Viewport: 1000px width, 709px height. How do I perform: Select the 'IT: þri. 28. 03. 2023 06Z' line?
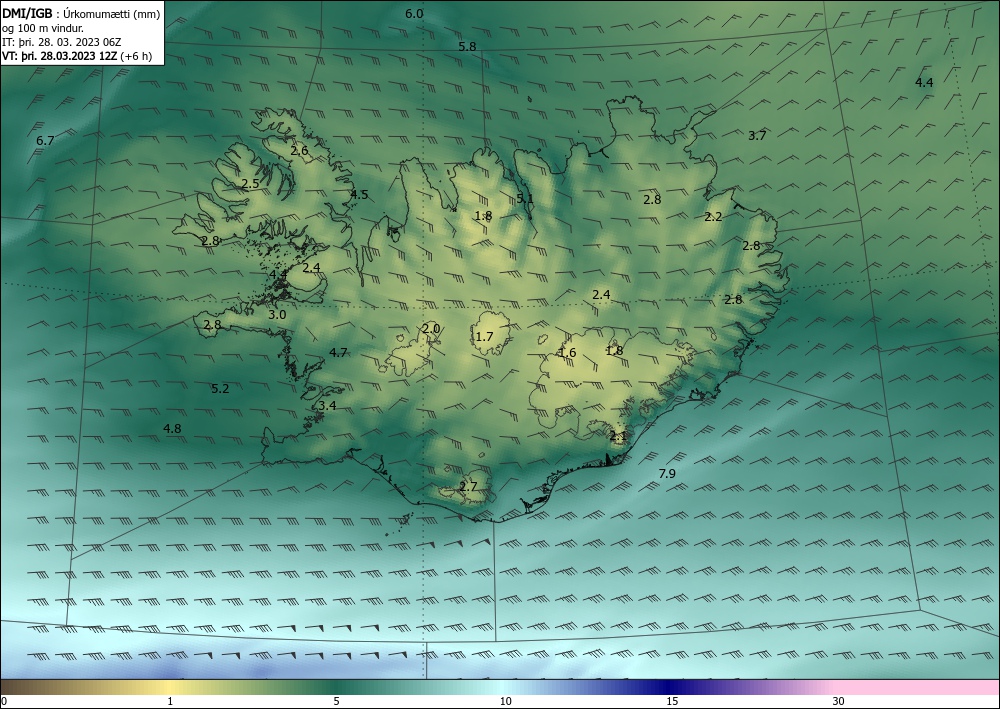point(61,42)
